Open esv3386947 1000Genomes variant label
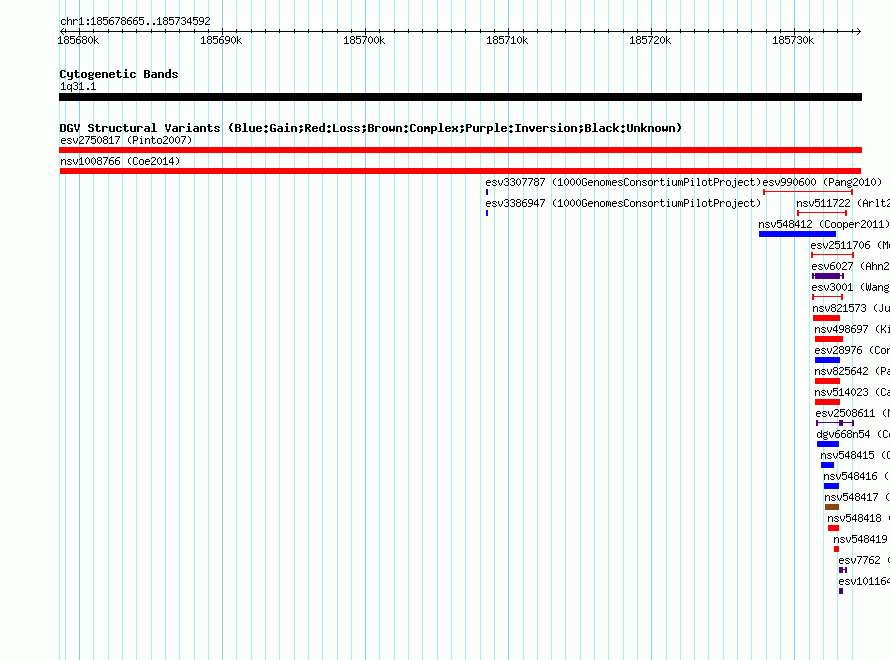The height and width of the screenshot is (660, 890). point(623,203)
